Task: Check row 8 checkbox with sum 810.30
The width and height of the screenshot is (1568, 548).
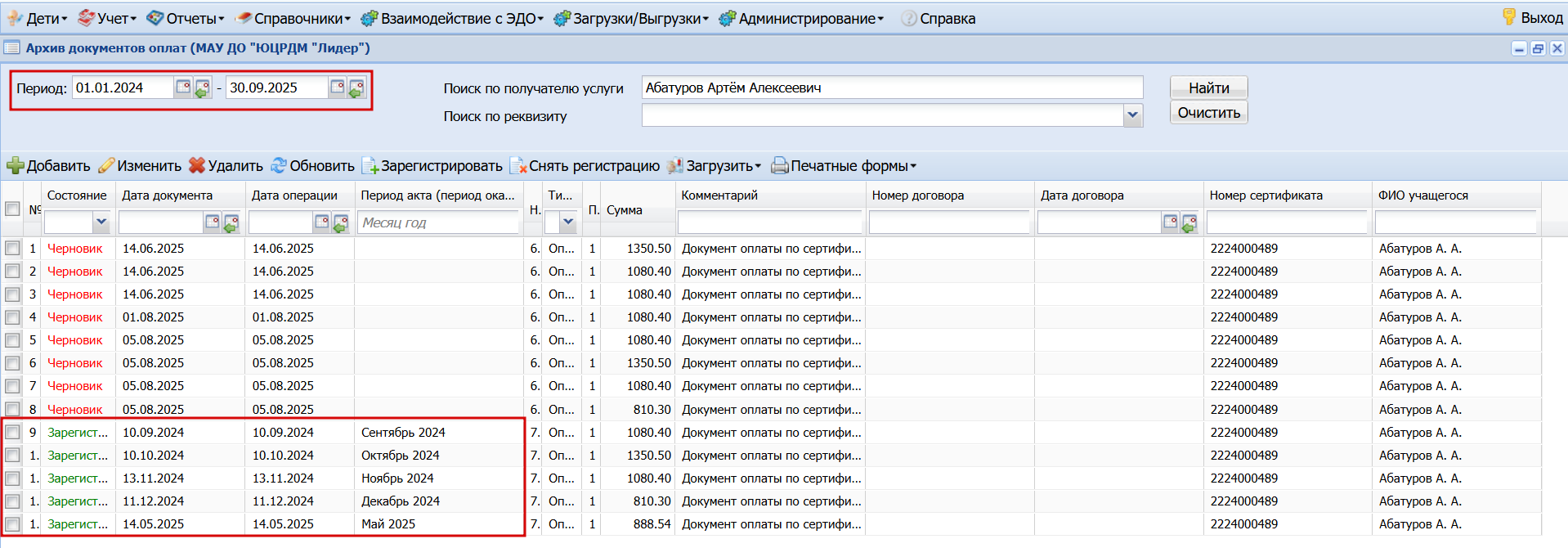Action: coord(12,409)
